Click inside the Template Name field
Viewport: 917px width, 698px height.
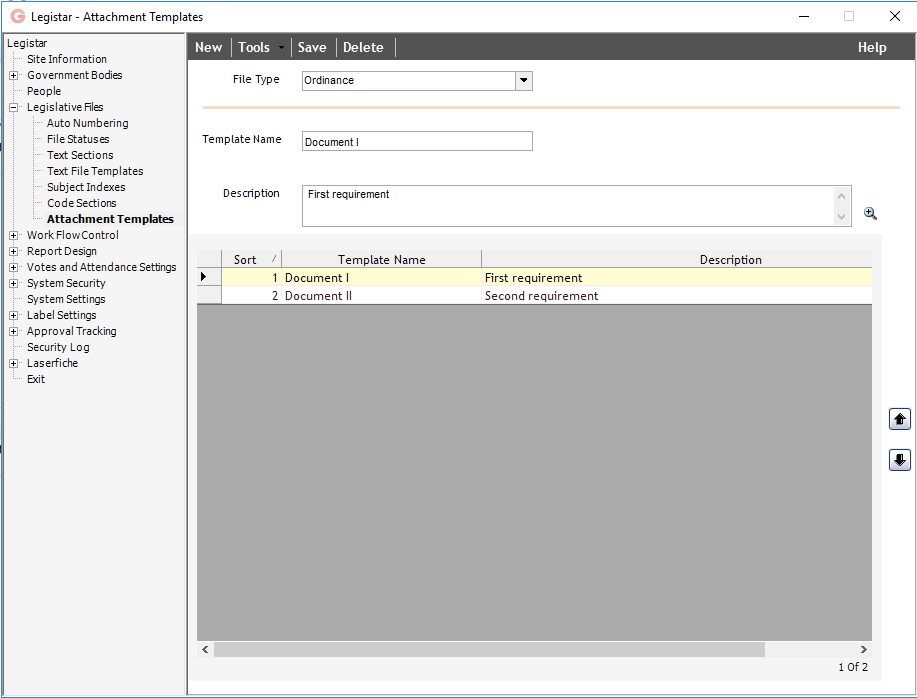(417, 140)
